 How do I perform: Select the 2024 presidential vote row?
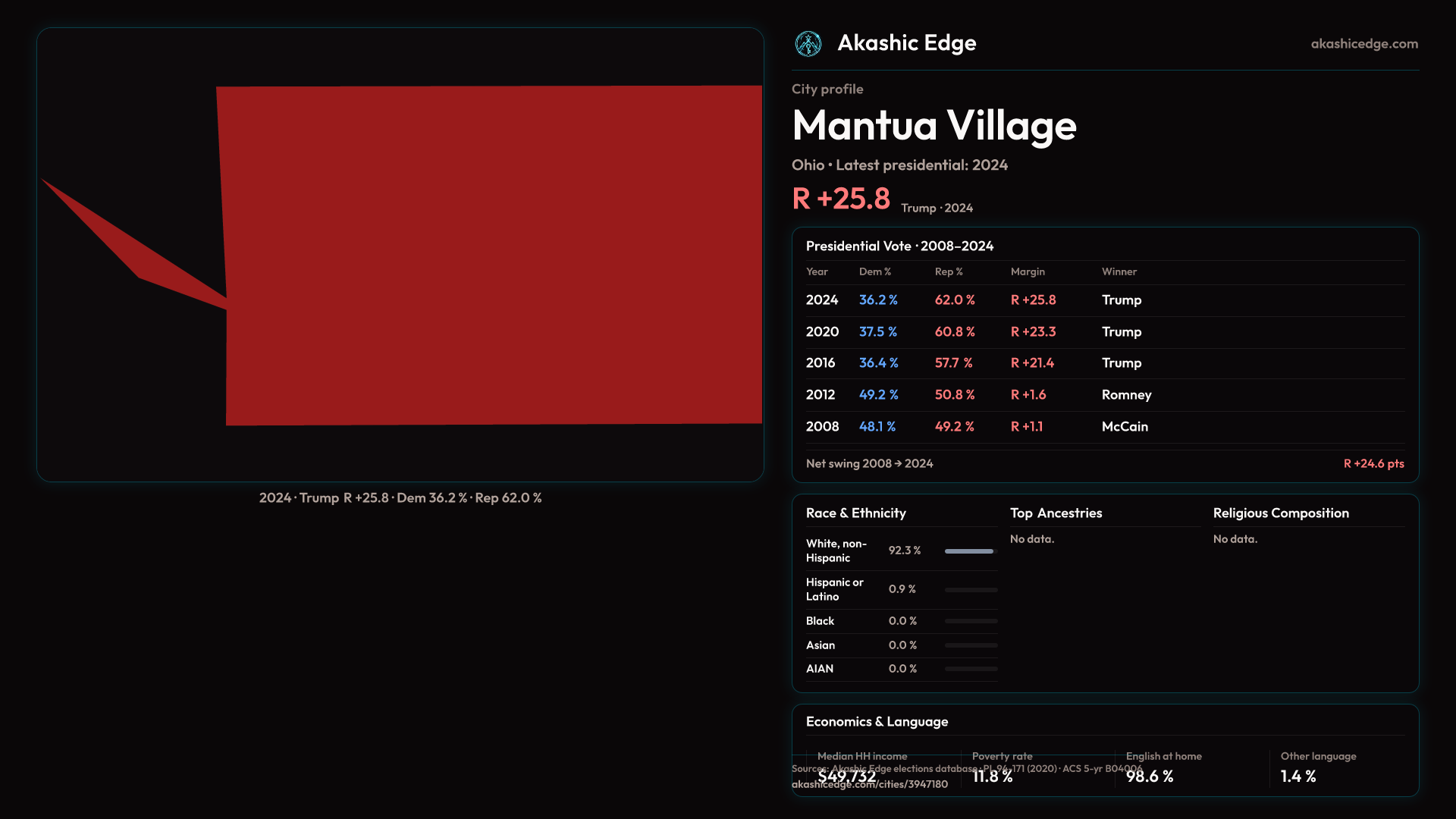click(822, 300)
